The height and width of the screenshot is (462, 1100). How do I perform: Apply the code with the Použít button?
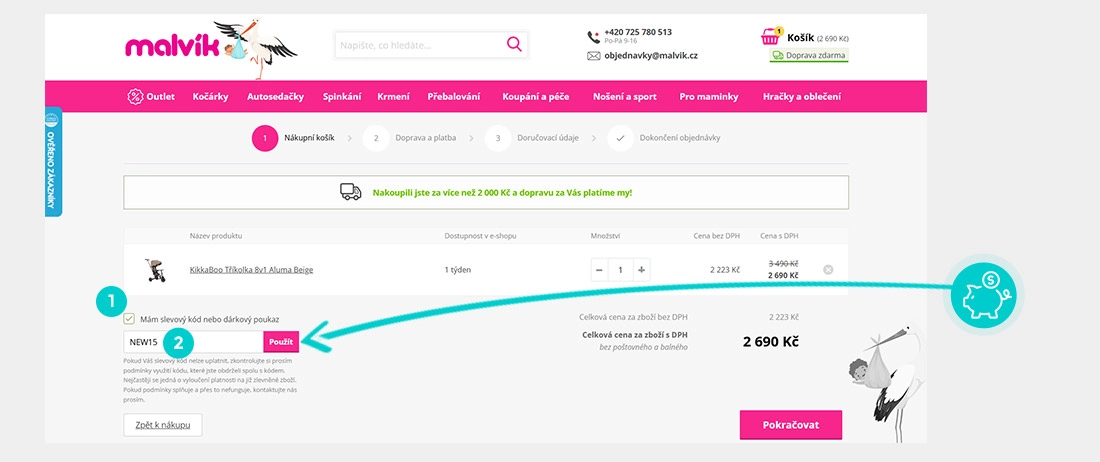click(281, 342)
